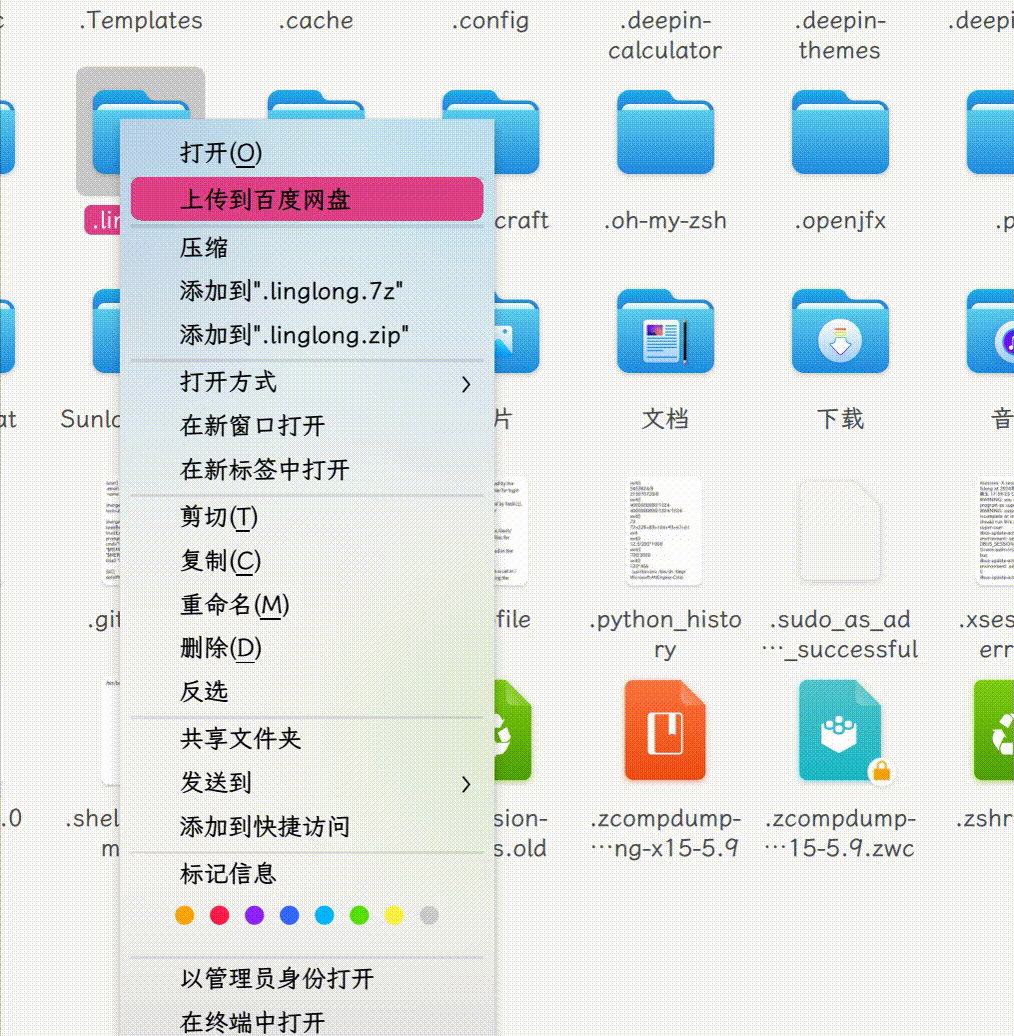This screenshot has height=1036, width=1014.
Task: Click the 下载 folder name
Action: click(840, 419)
